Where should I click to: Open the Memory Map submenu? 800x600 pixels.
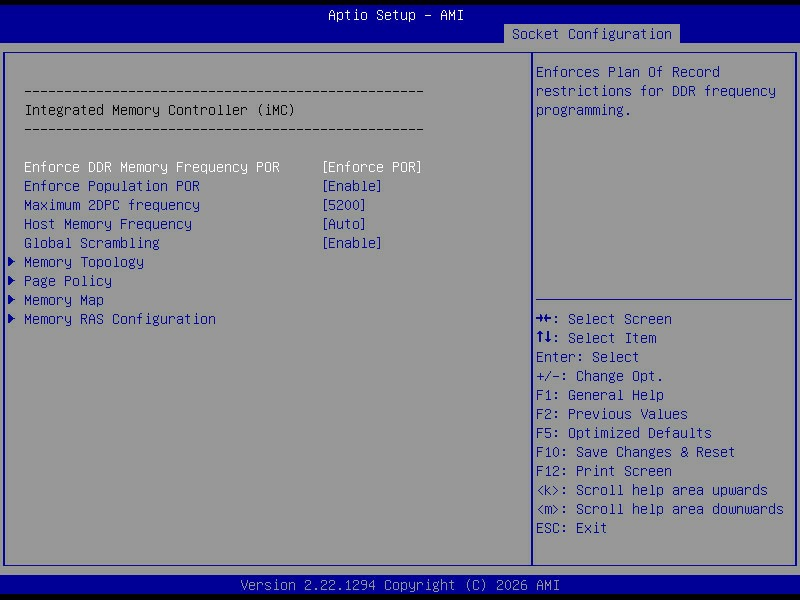click(x=64, y=300)
